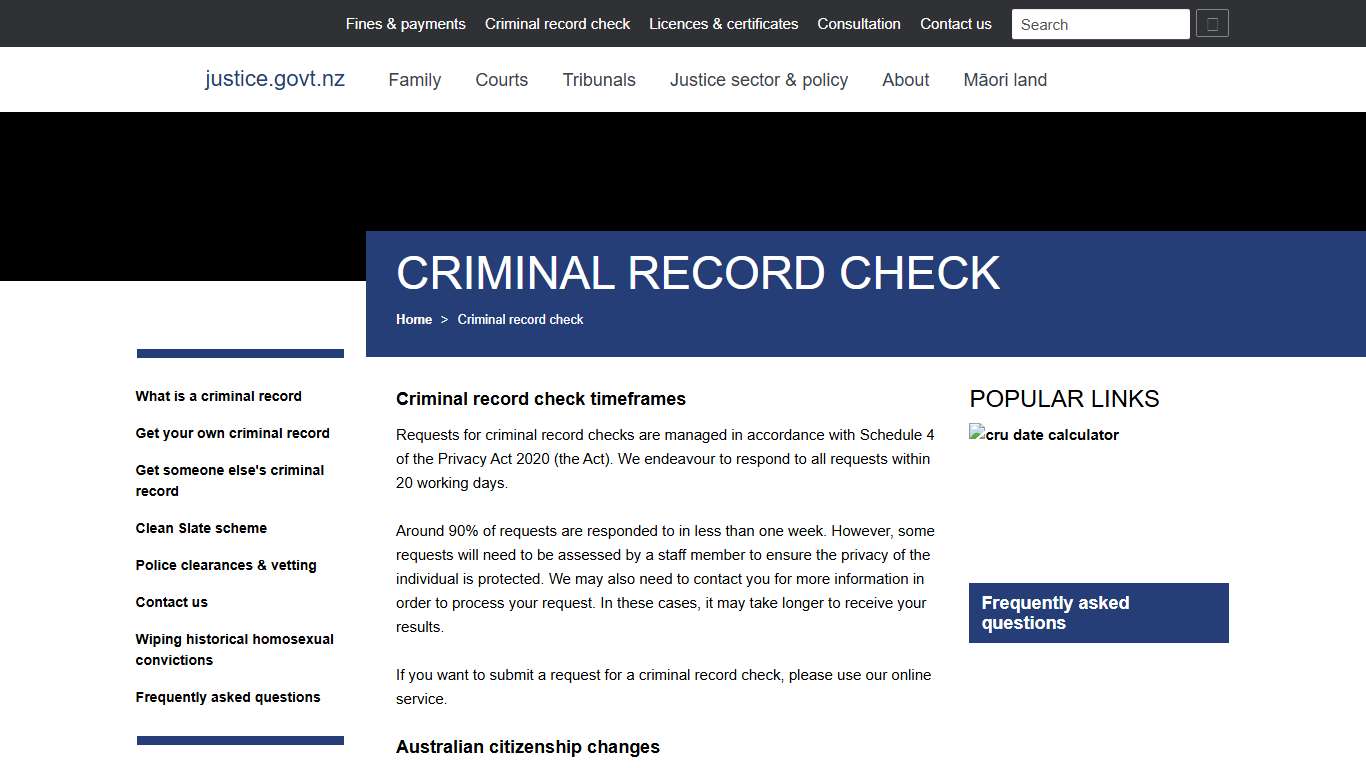Image resolution: width=1366 pixels, height=768 pixels.
Task: Click the justice.govt.nz site logo
Action: pos(274,79)
